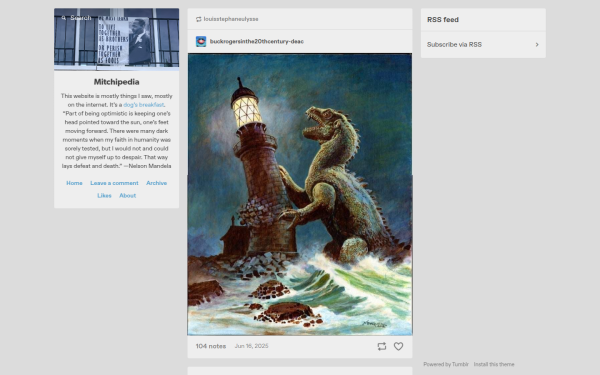The width and height of the screenshot is (600, 375).
Task: Open the Powered by Tumblr link
Action: [x=446, y=364]
